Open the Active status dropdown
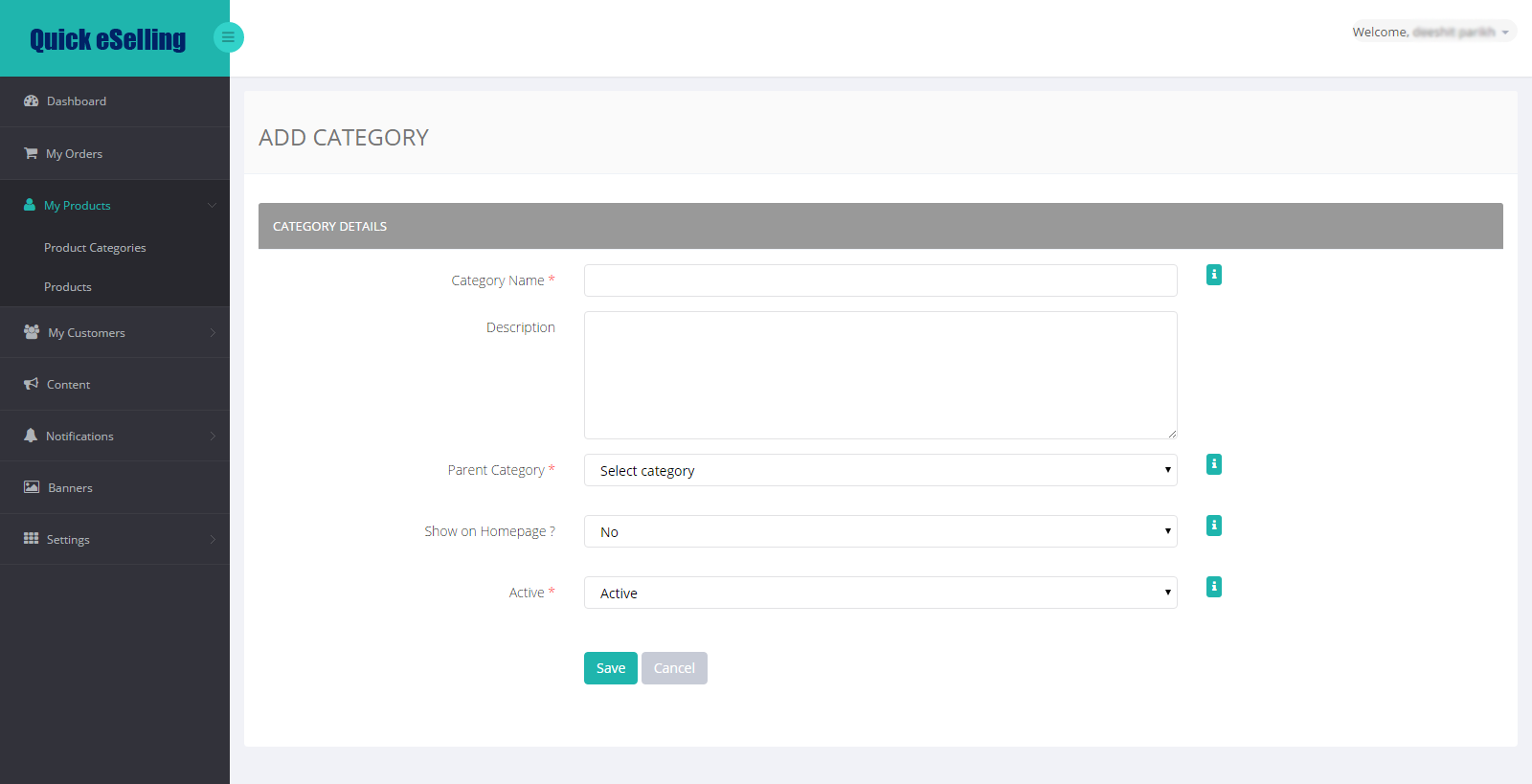 pyautogui.click(x=880, y=593)
